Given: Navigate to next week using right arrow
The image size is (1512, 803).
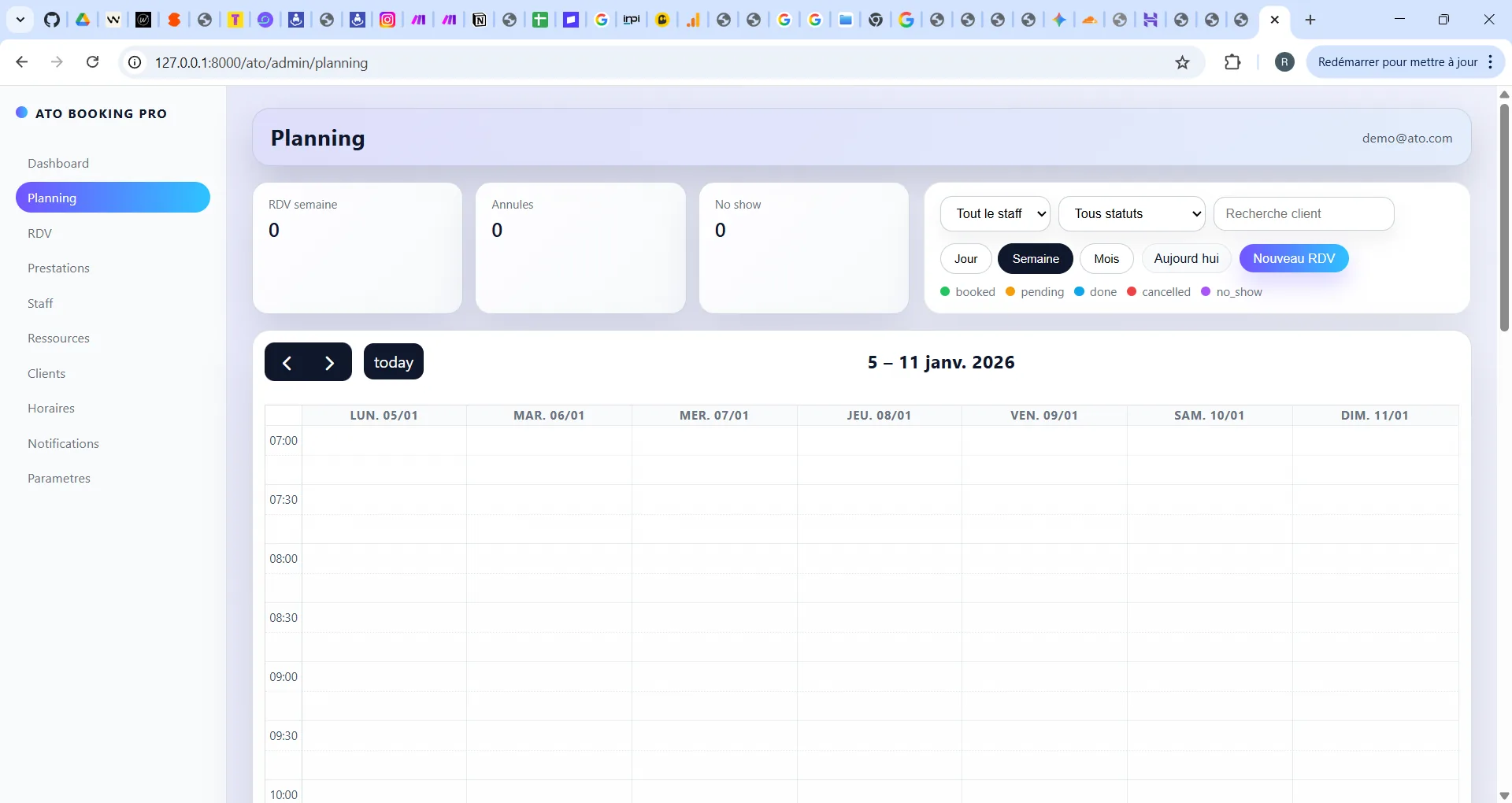Looking at the screenshot, I should point(329,362).
